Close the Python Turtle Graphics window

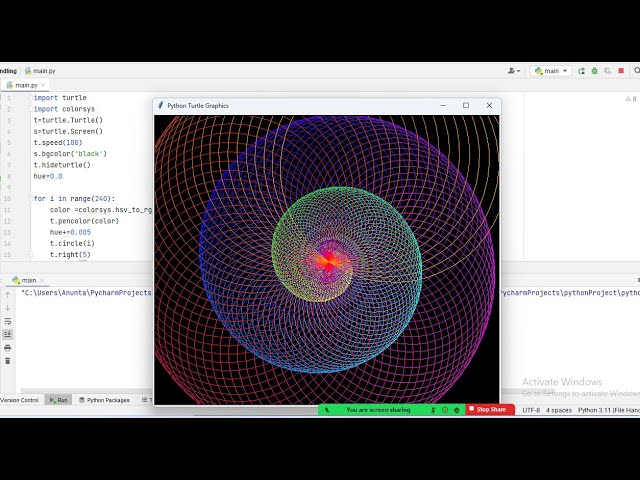click(x=489, y=105)
